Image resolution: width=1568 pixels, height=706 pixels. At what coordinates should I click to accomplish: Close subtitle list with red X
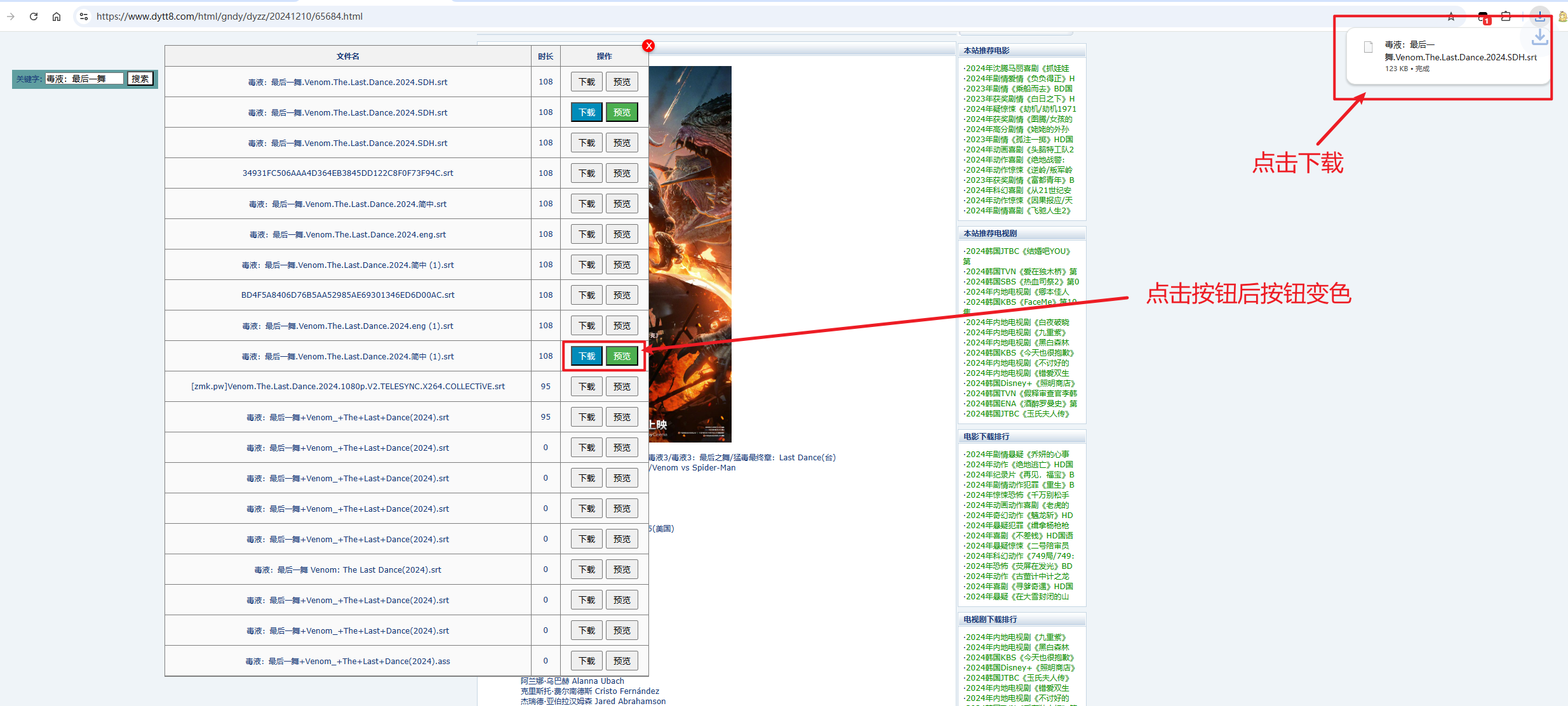coord(648,46)
